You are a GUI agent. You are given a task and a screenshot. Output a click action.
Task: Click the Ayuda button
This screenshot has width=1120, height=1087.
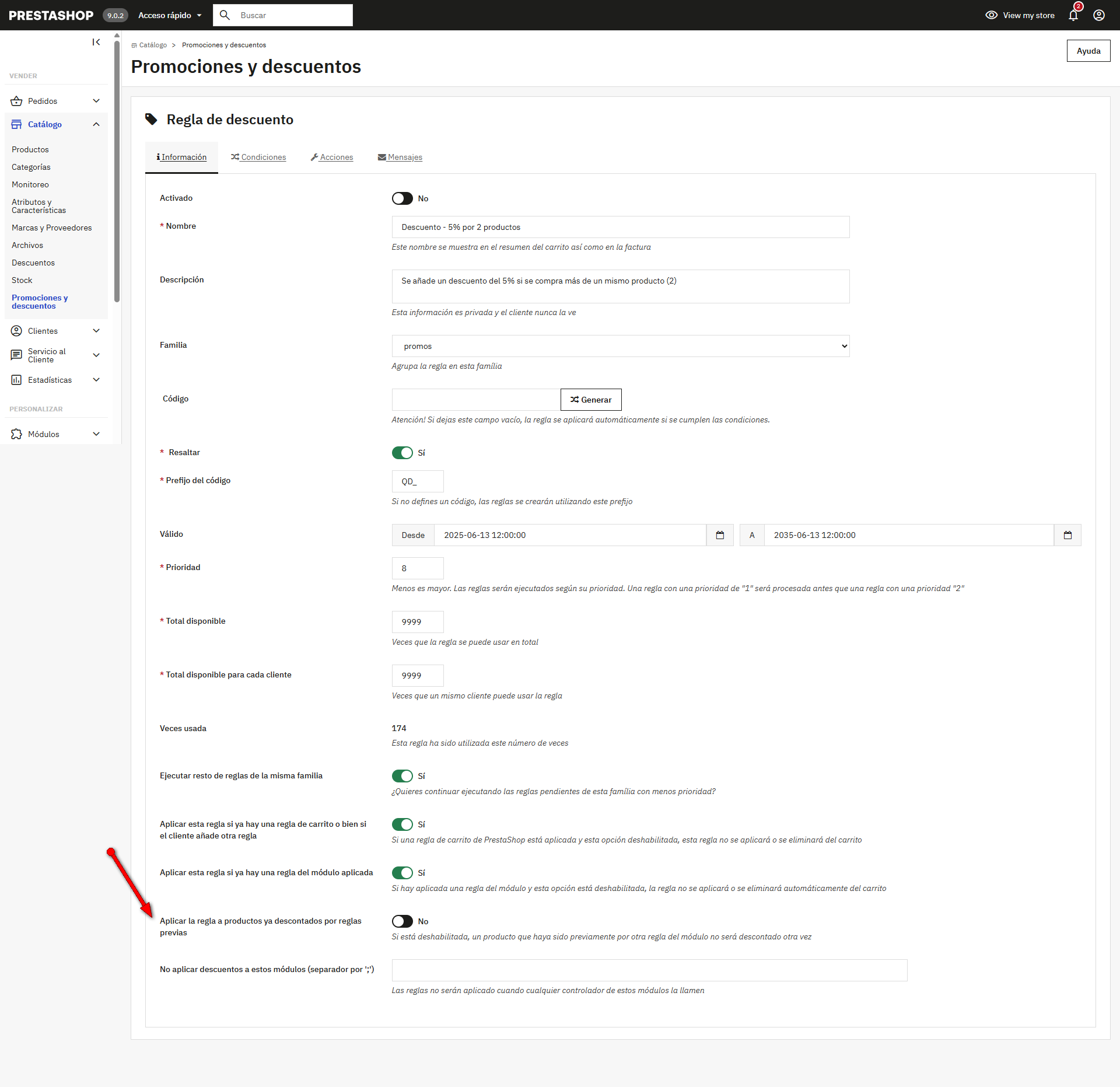1088,51
